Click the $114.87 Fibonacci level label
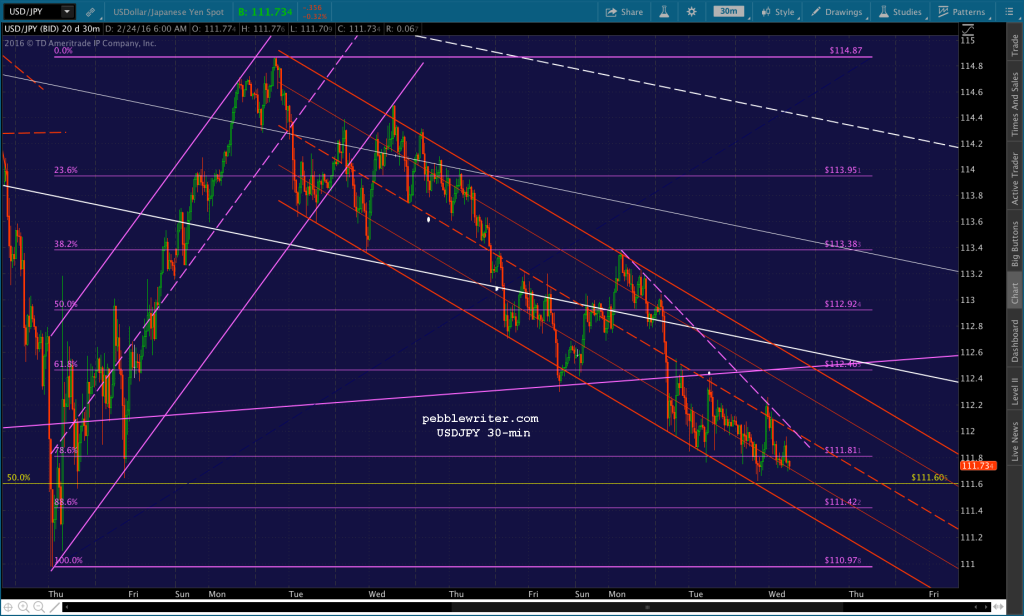This screenshot has height=616, width=1024. pyautogui.click(x=846, y=50)
